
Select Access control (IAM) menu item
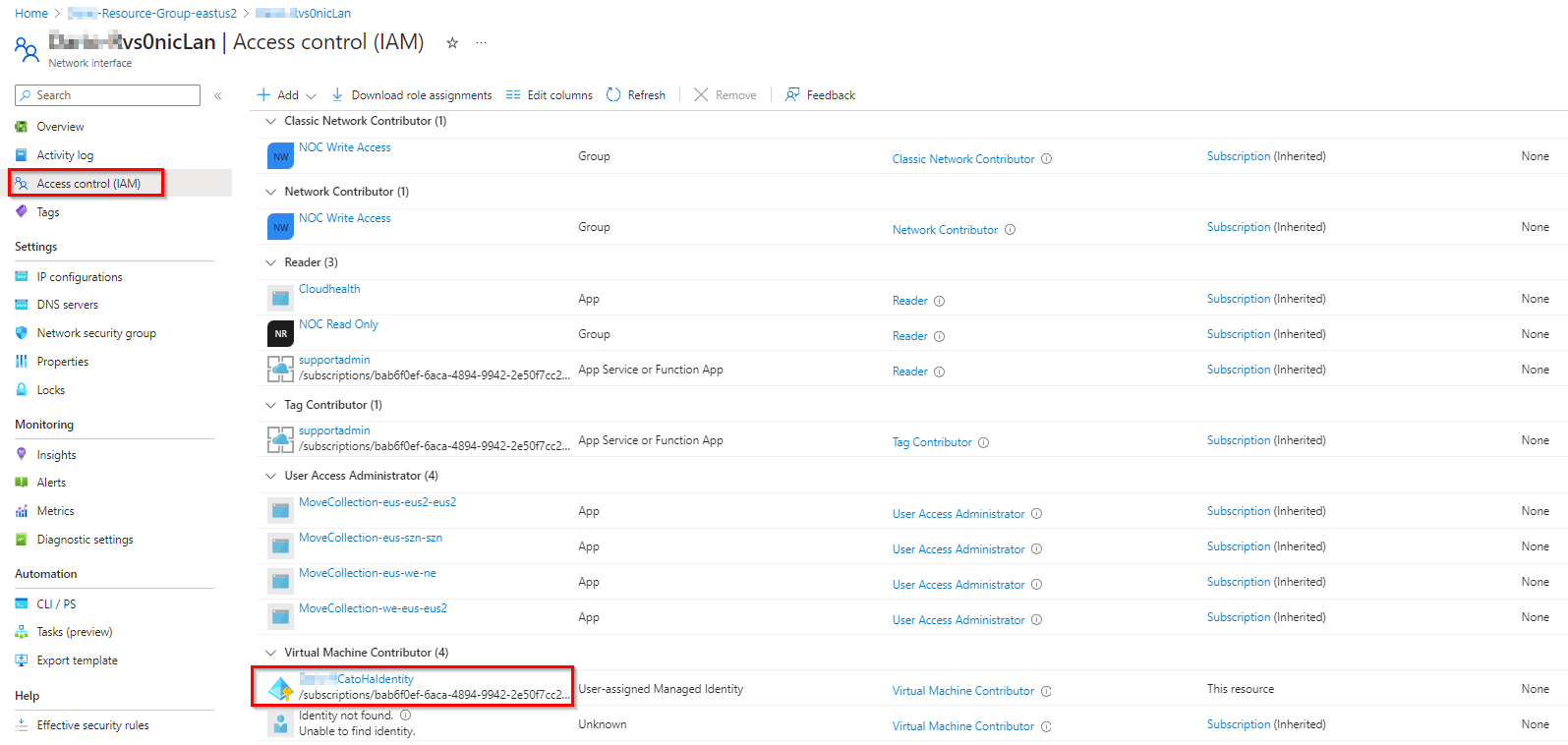88,184
